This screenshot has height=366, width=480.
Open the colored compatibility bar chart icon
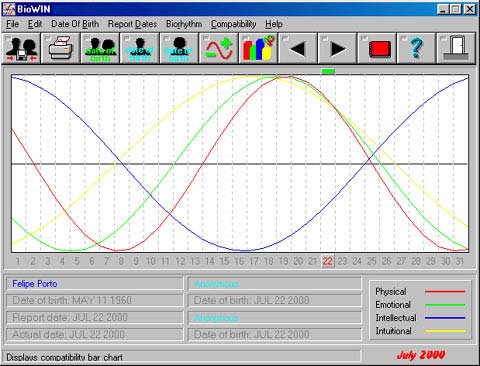click(258, 49)
